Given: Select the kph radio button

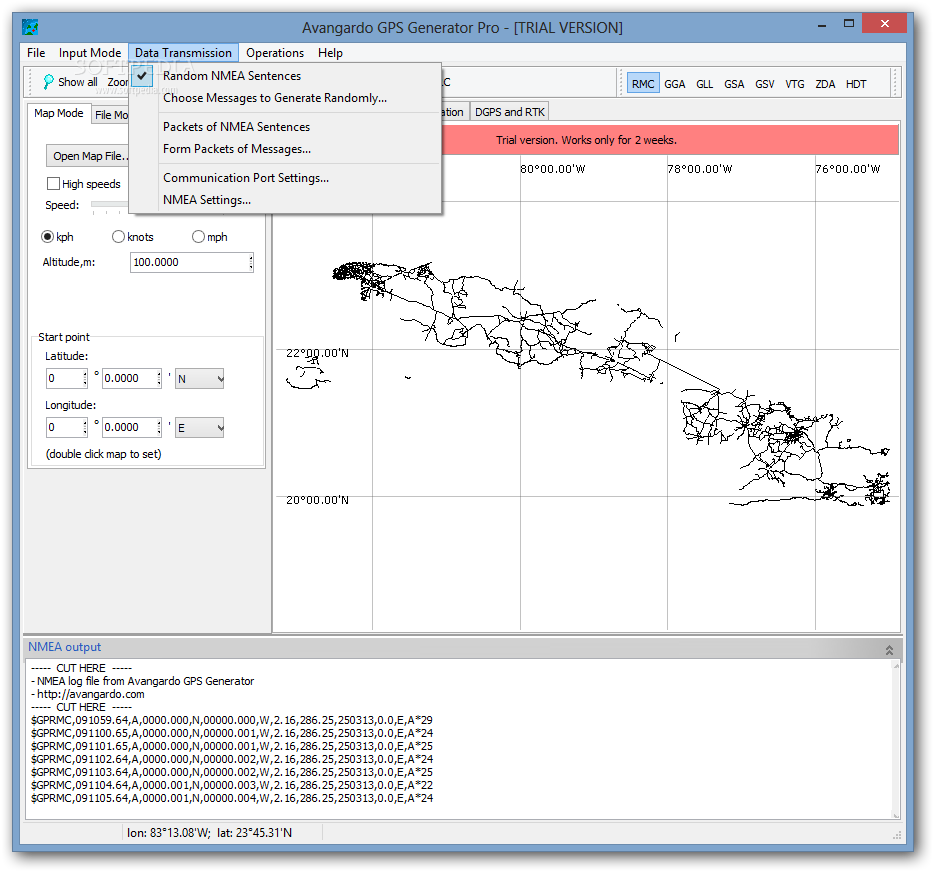Looking at the screenshot, I should 47,237.
